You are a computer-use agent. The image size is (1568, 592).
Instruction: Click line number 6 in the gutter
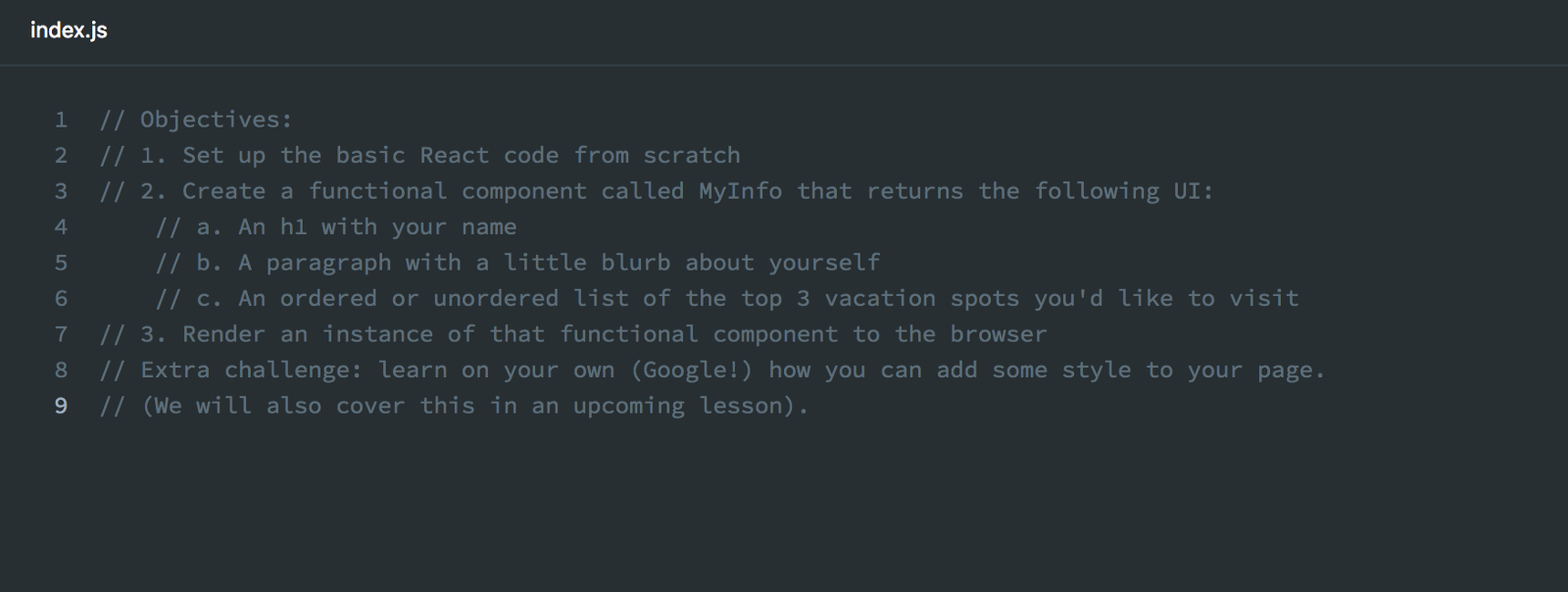pos(61,299)
